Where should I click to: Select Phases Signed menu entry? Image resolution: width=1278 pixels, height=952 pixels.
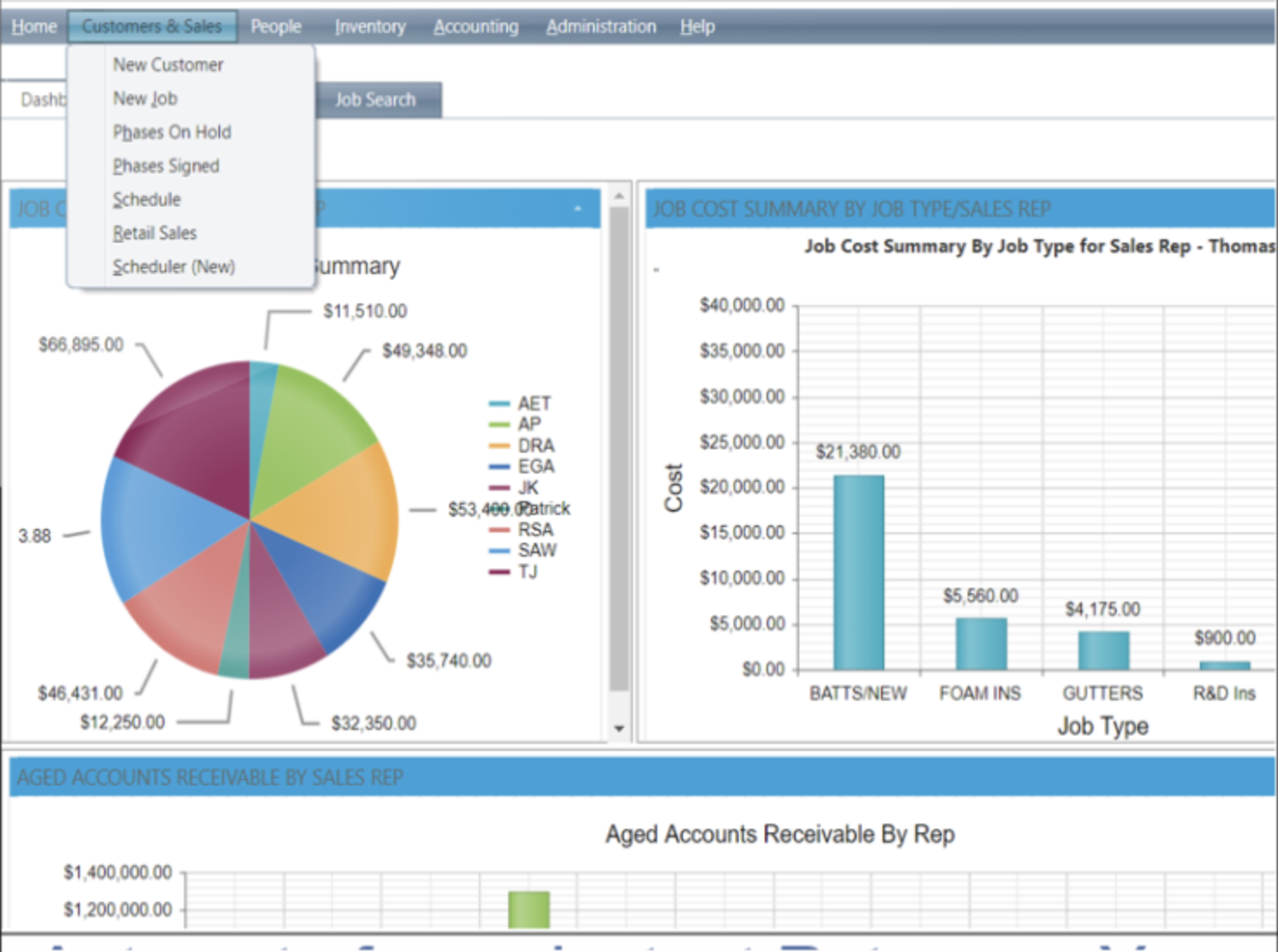click(x=166, y=166)
